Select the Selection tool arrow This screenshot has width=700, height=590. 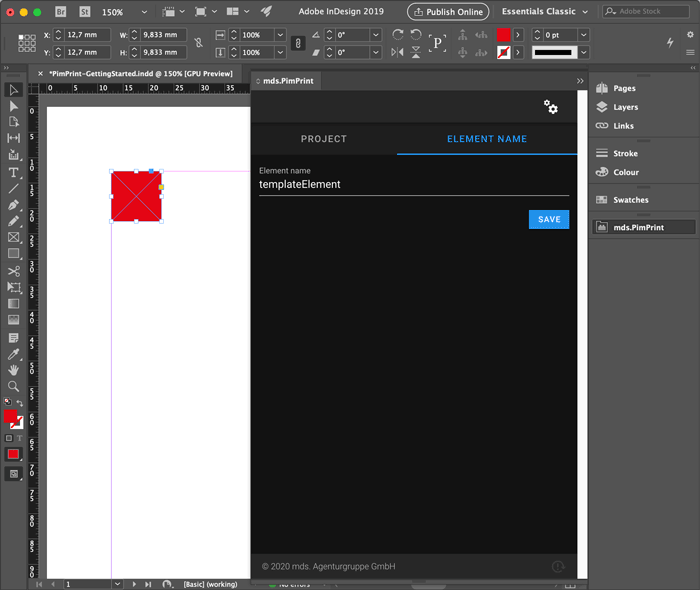13,90
